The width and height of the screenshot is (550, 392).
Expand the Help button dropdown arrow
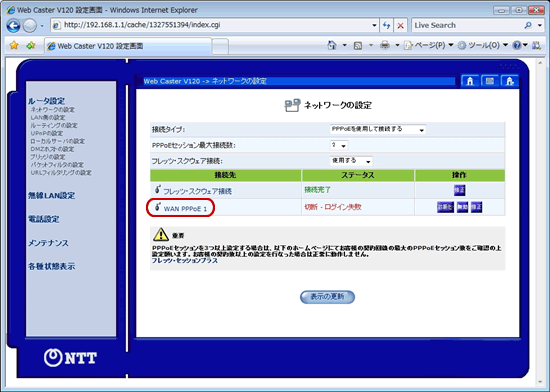[x=525, y=45]
